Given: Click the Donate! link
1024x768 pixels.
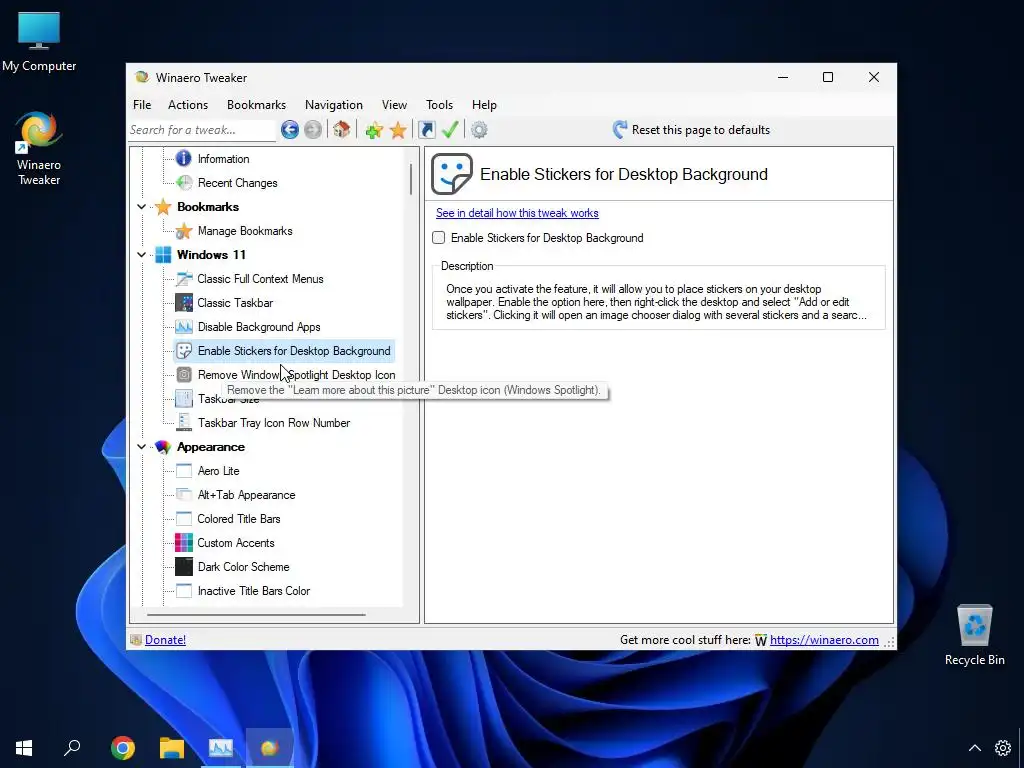Looking at the screenshot, I should click(165, 640).
